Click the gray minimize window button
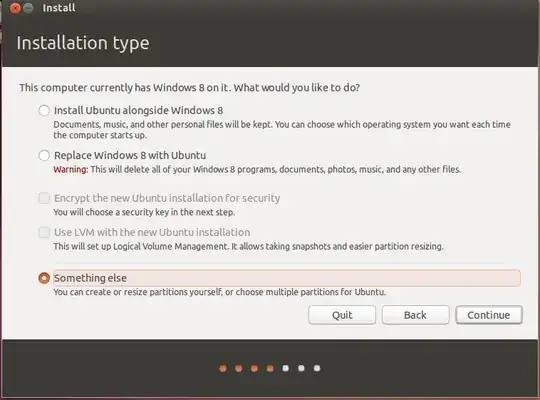The image size is (540, 400). [28, 8]
